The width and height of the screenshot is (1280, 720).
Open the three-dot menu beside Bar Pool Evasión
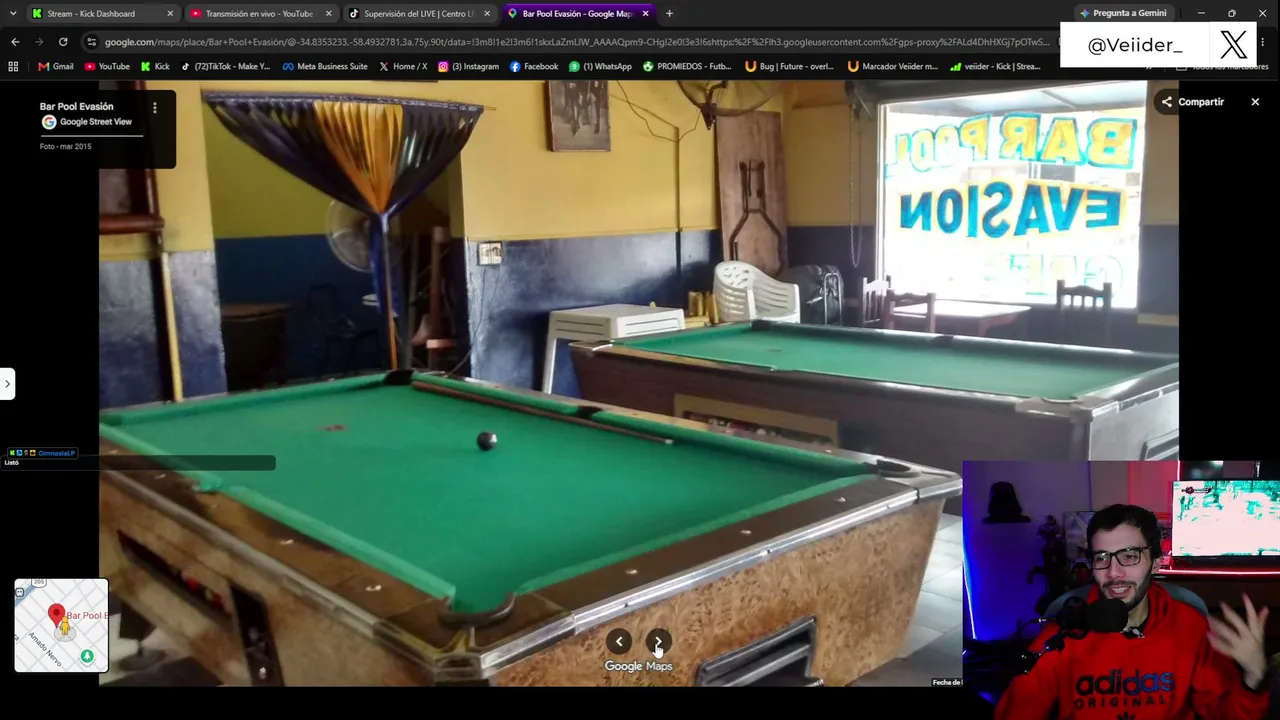point(154,107)
